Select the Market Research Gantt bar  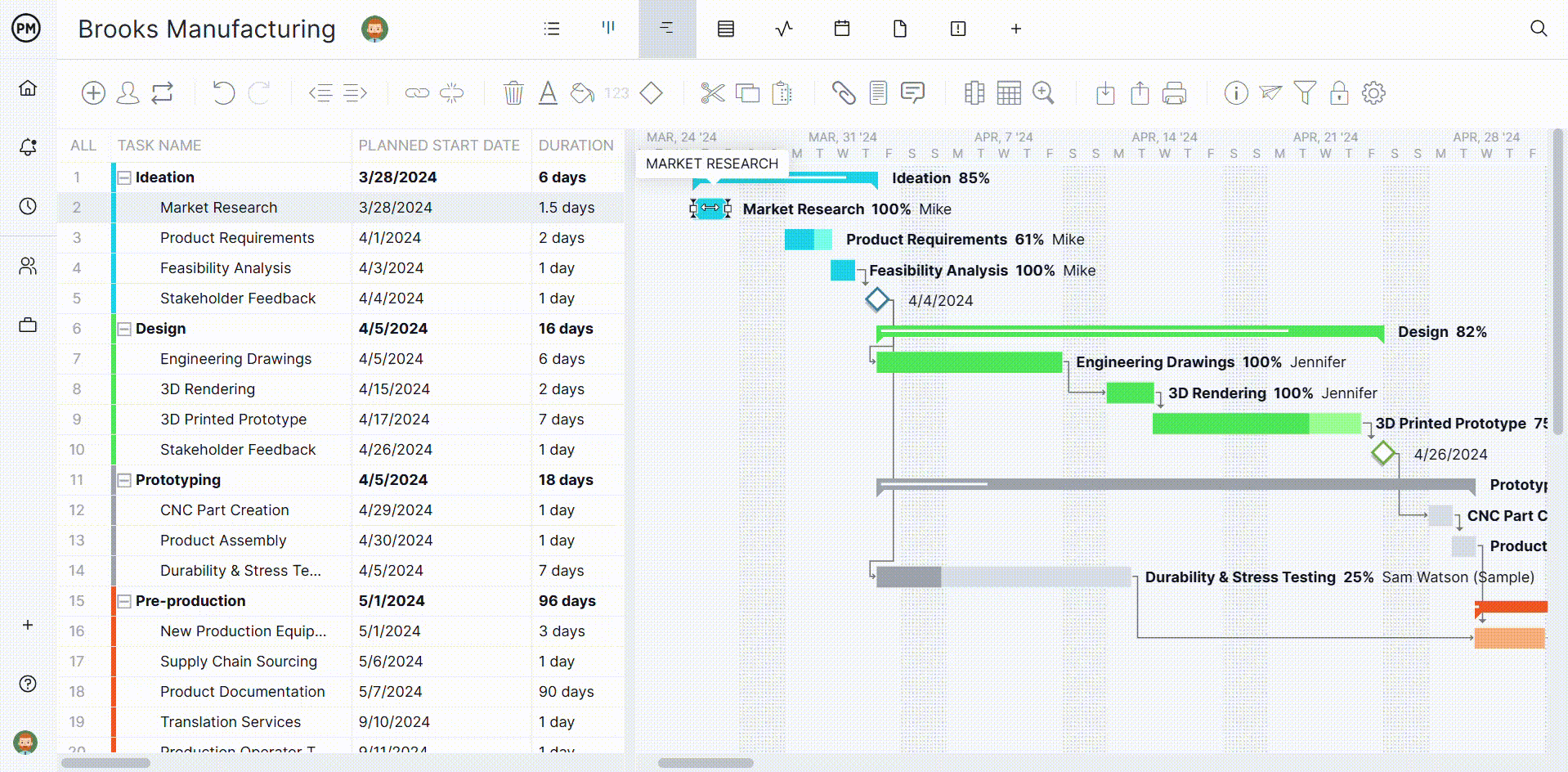coord(710,209)
